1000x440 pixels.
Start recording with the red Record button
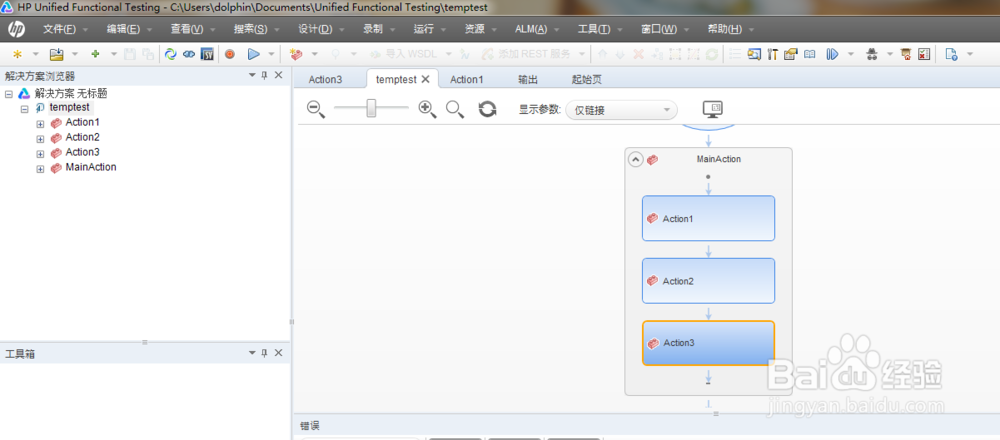(230, 54)
